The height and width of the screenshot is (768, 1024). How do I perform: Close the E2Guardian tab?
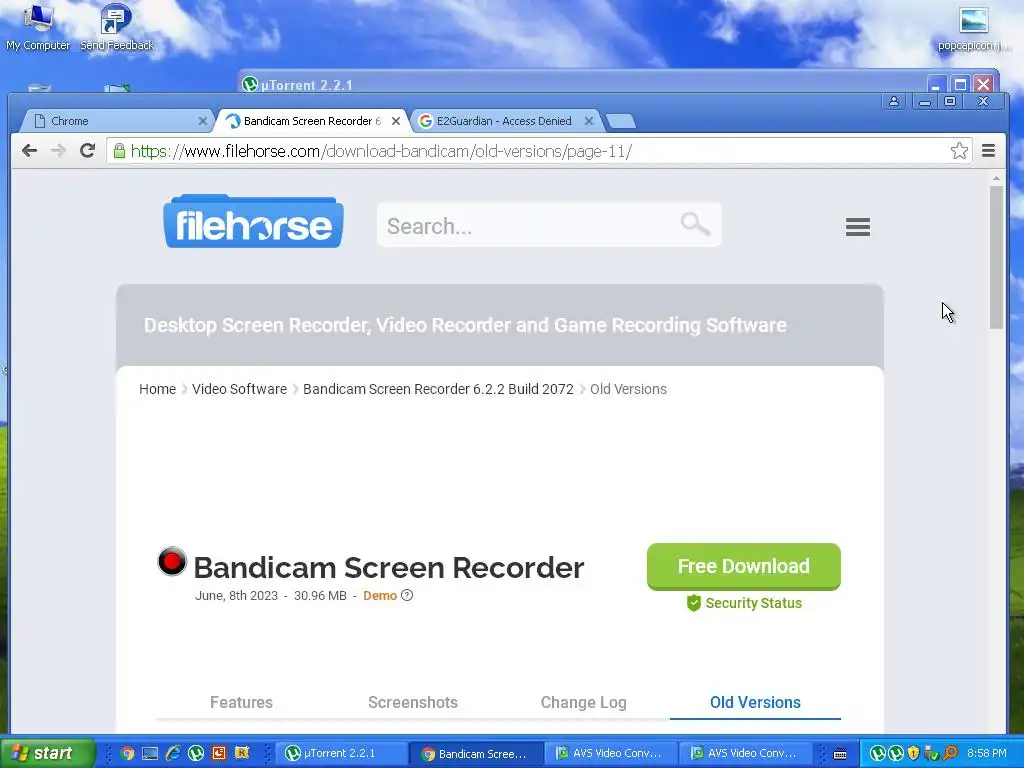pyautogui.click(x=589, y=121)
